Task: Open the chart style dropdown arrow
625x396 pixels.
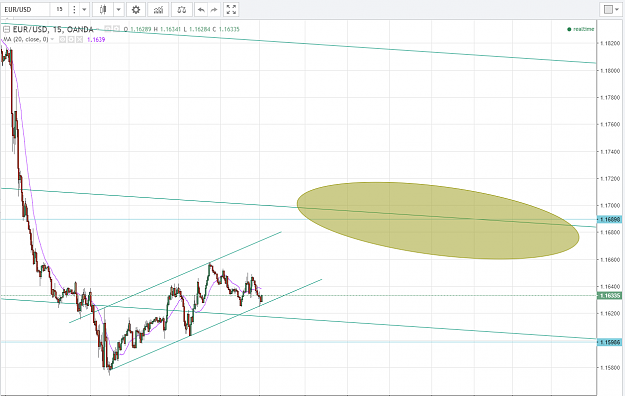Action: (x=118, y=10)
